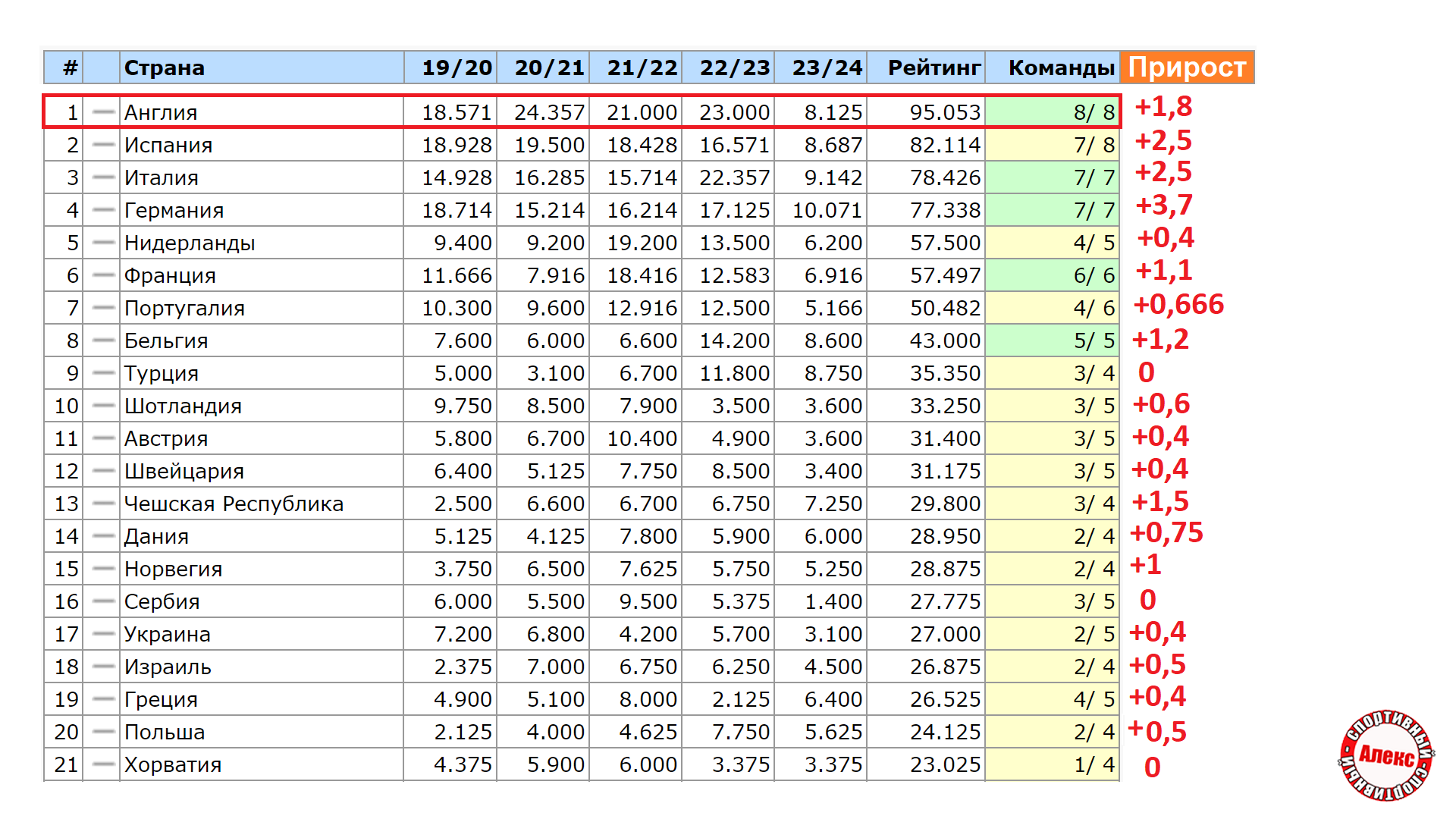Click the Алекс Спортивный round logo stamp
This screenshot has width=1456, height=819.
(1386, 755)
